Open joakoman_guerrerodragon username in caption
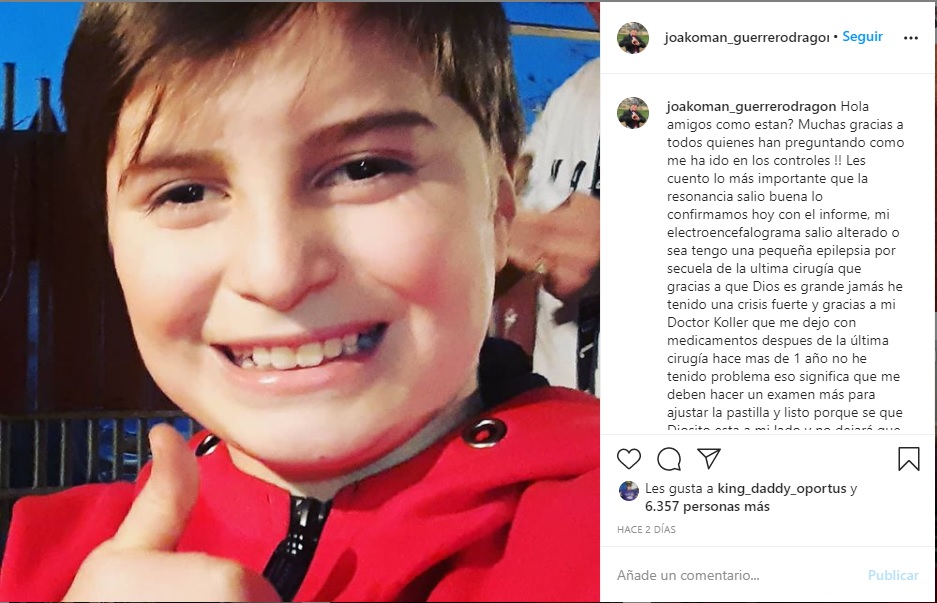The image size is (937, 603). 751,106
